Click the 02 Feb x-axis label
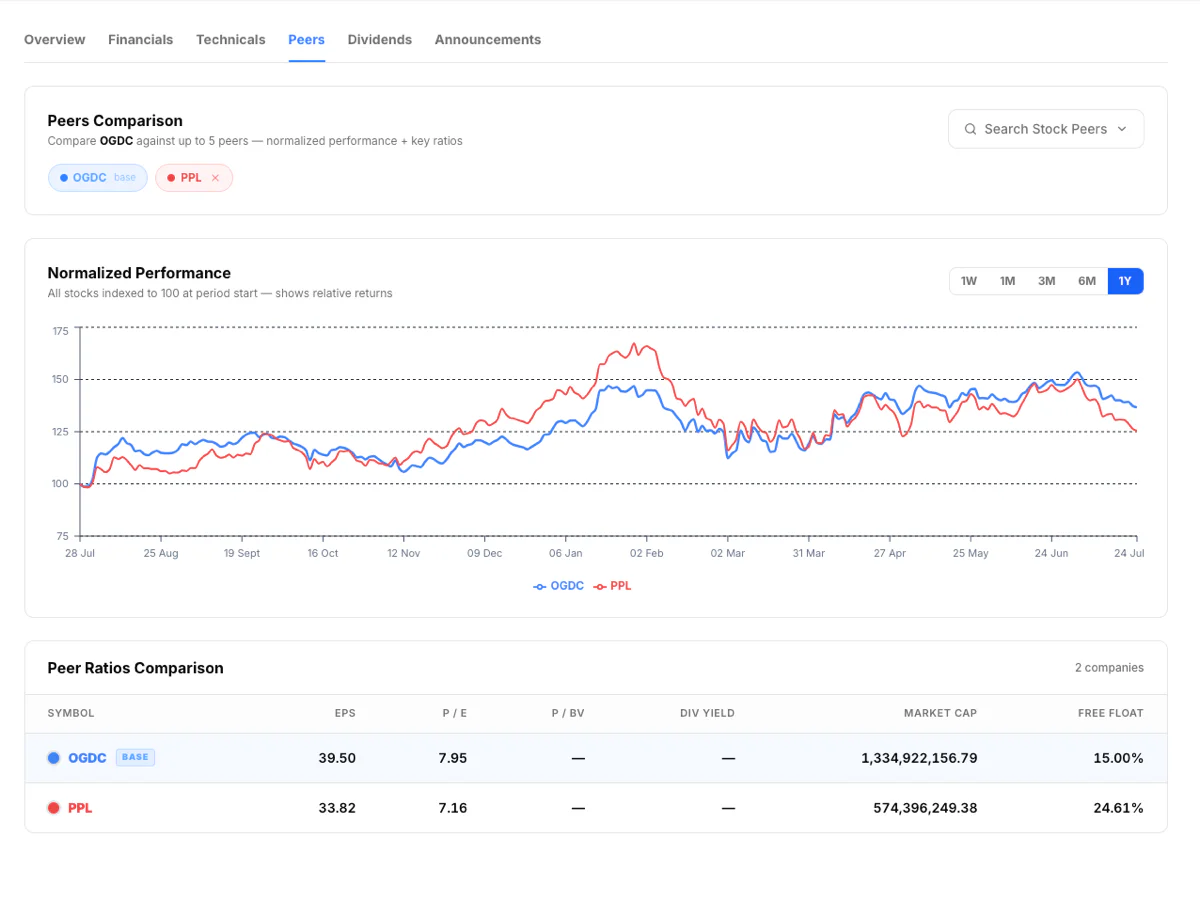The width and height of the screenshot is (1200, 901). pos(647,553)
